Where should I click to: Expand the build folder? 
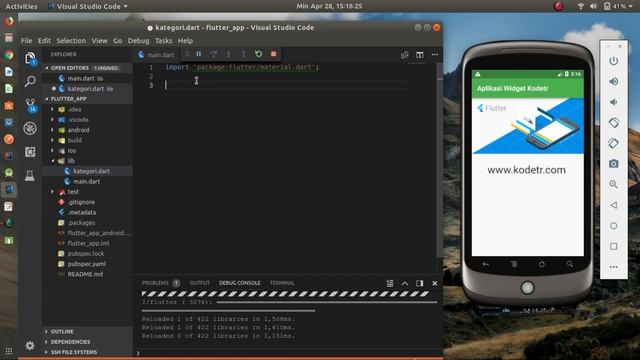coord(88,140)
